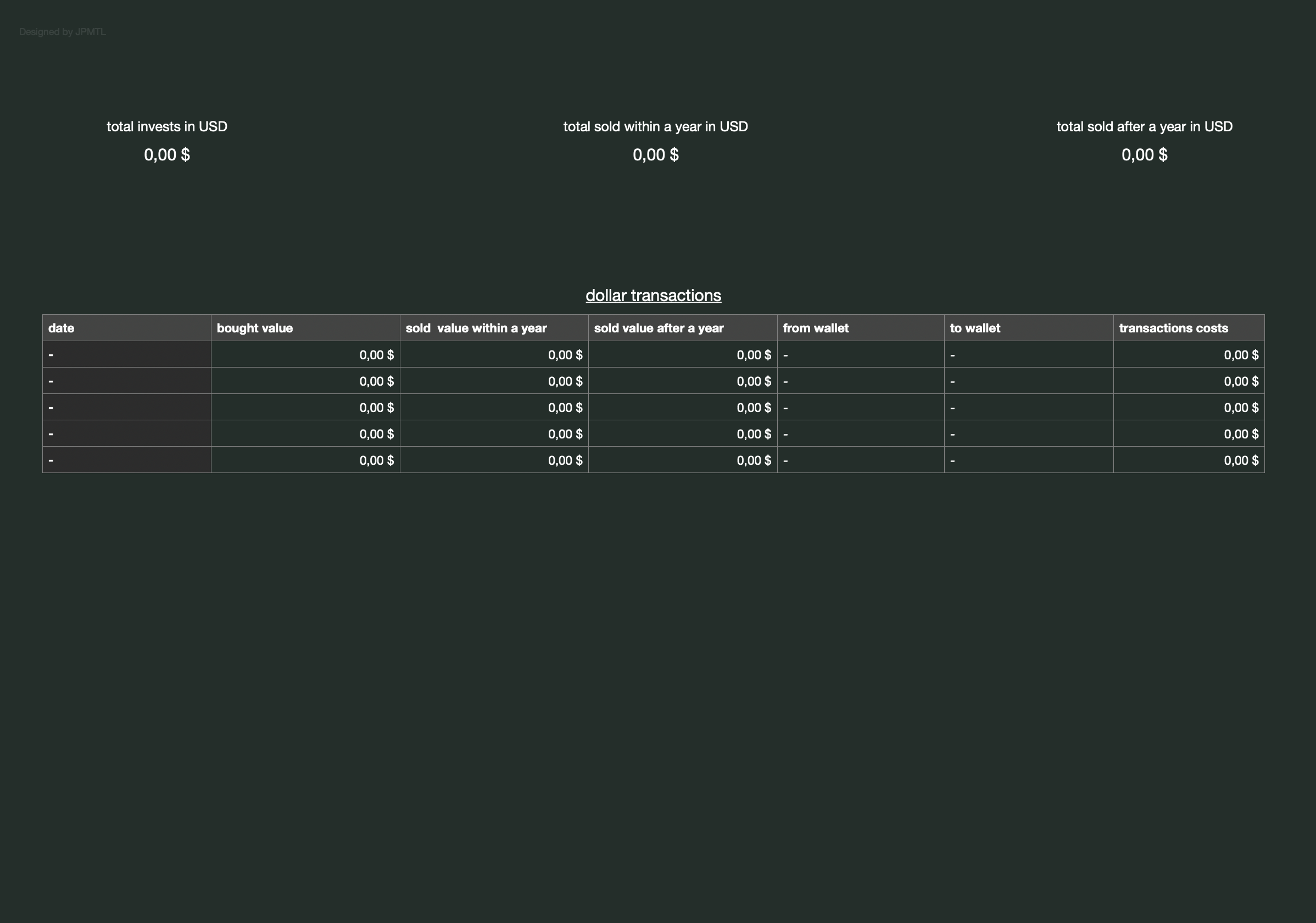Select 'sold value within a year' header
The width and height of the screenshot is (1316, 923).
(x=494, y=328)
